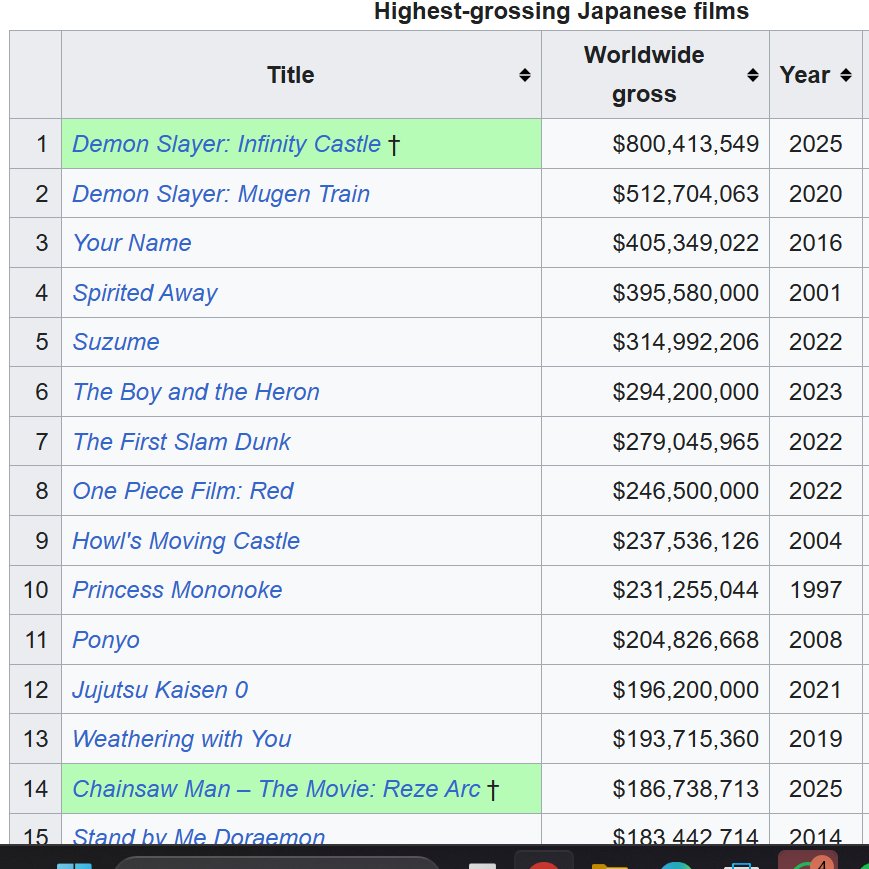The image size is (869, 869).
Task: Select gross value $193,715,360
Action: [686, 739]
